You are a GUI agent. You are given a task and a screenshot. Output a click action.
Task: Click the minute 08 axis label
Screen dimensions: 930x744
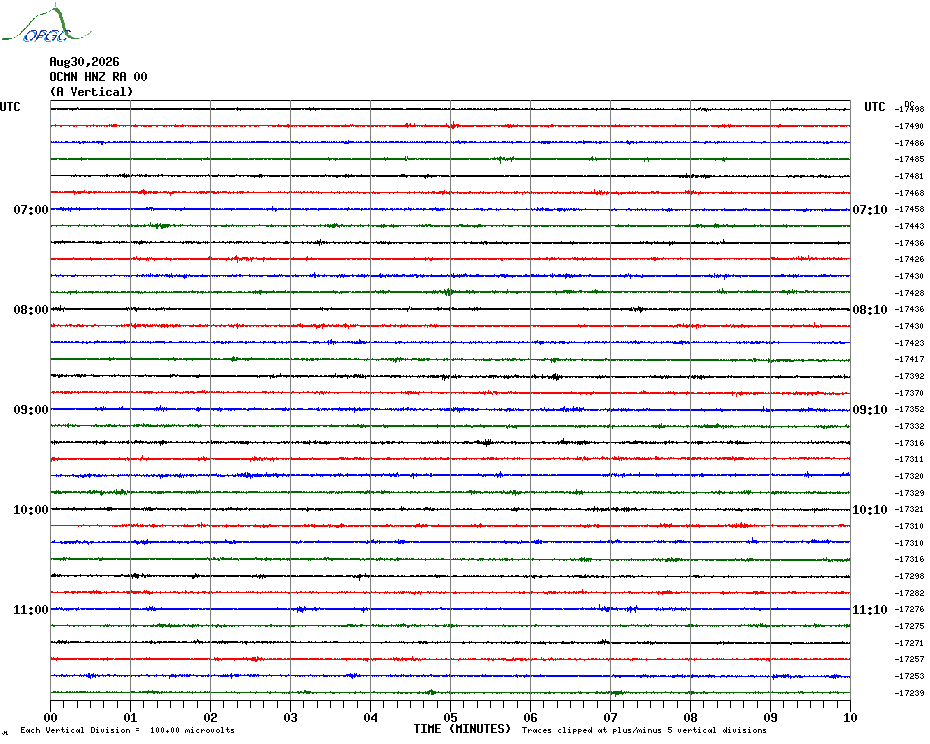690,717
